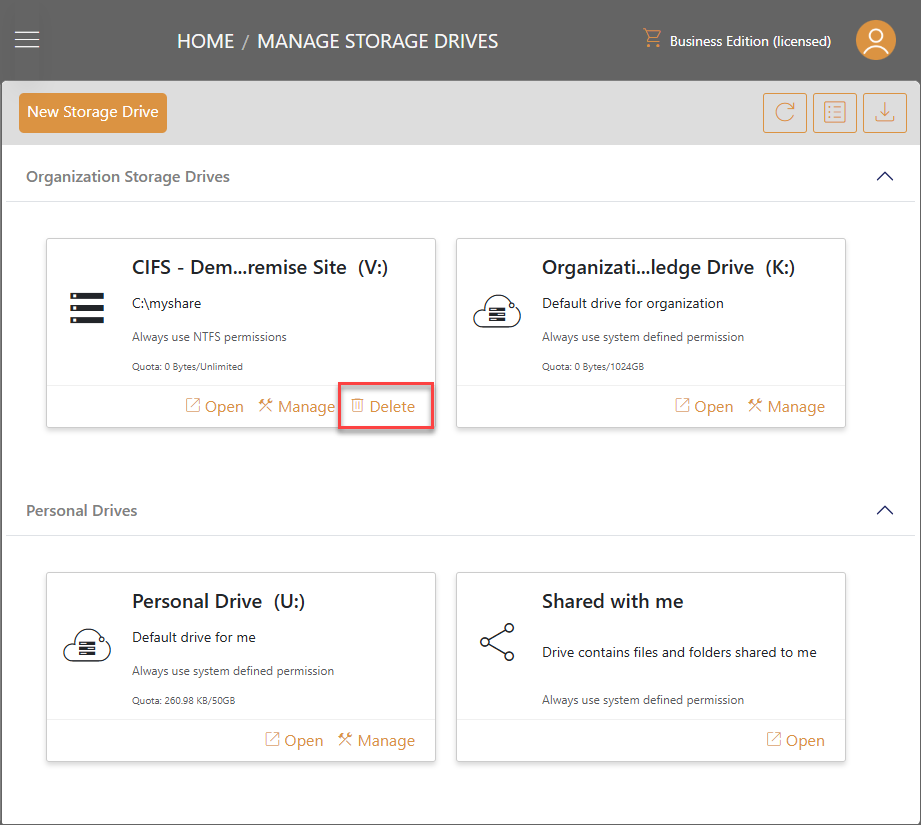Manage the Organization Knowledge Drive (K:)
The width and height of the screenshot is (921, 825).
click(x=786, y=406)
